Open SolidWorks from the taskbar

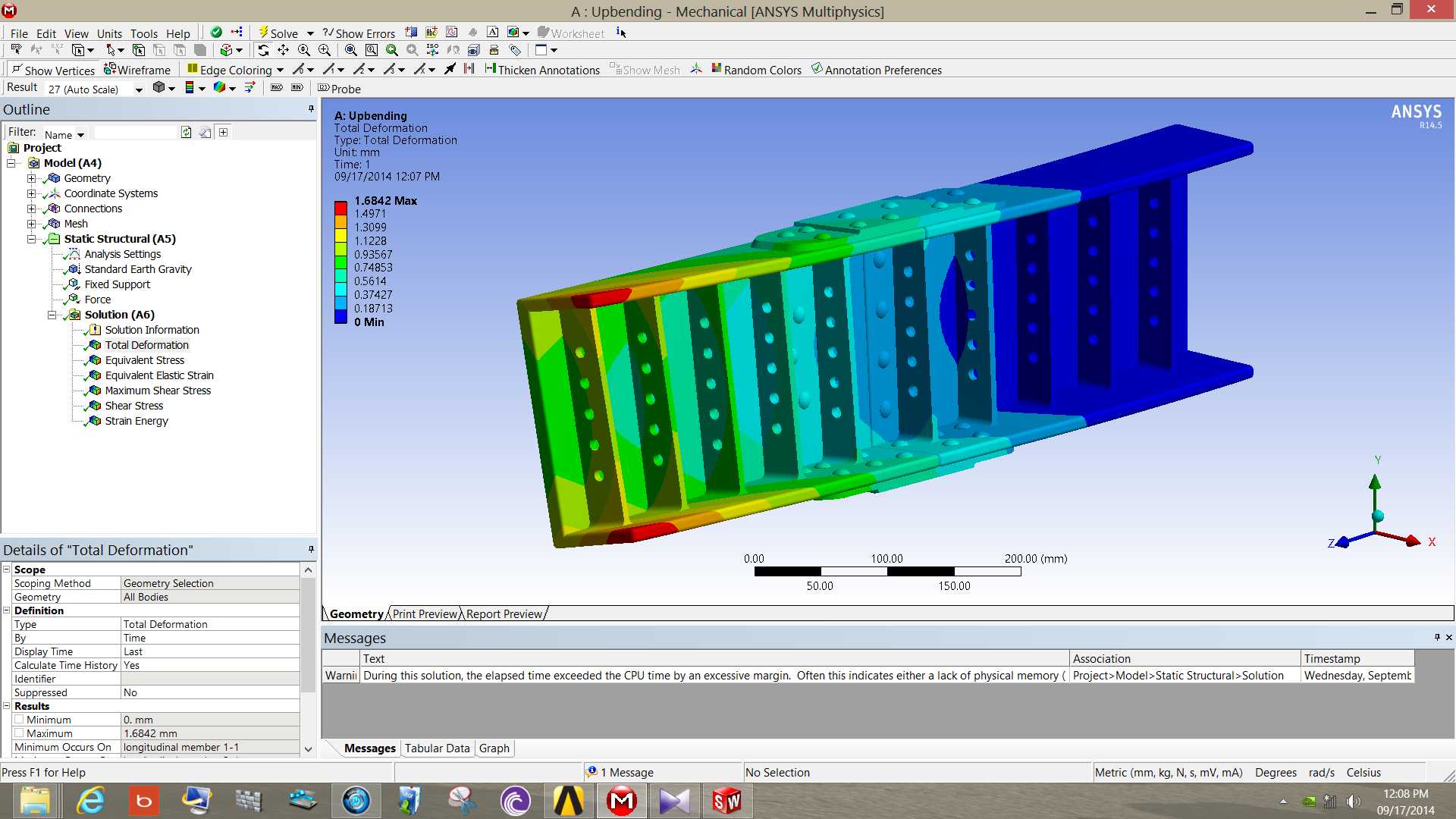tap(726, 801)
